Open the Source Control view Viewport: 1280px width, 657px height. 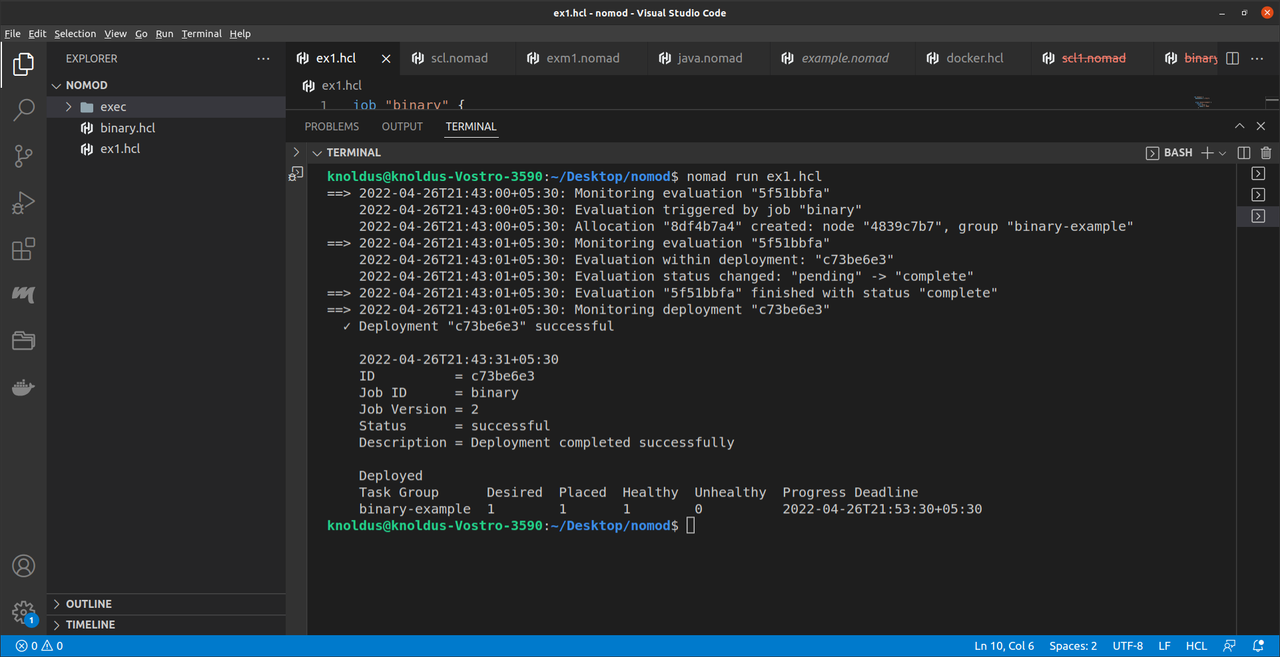click(23, 155)
